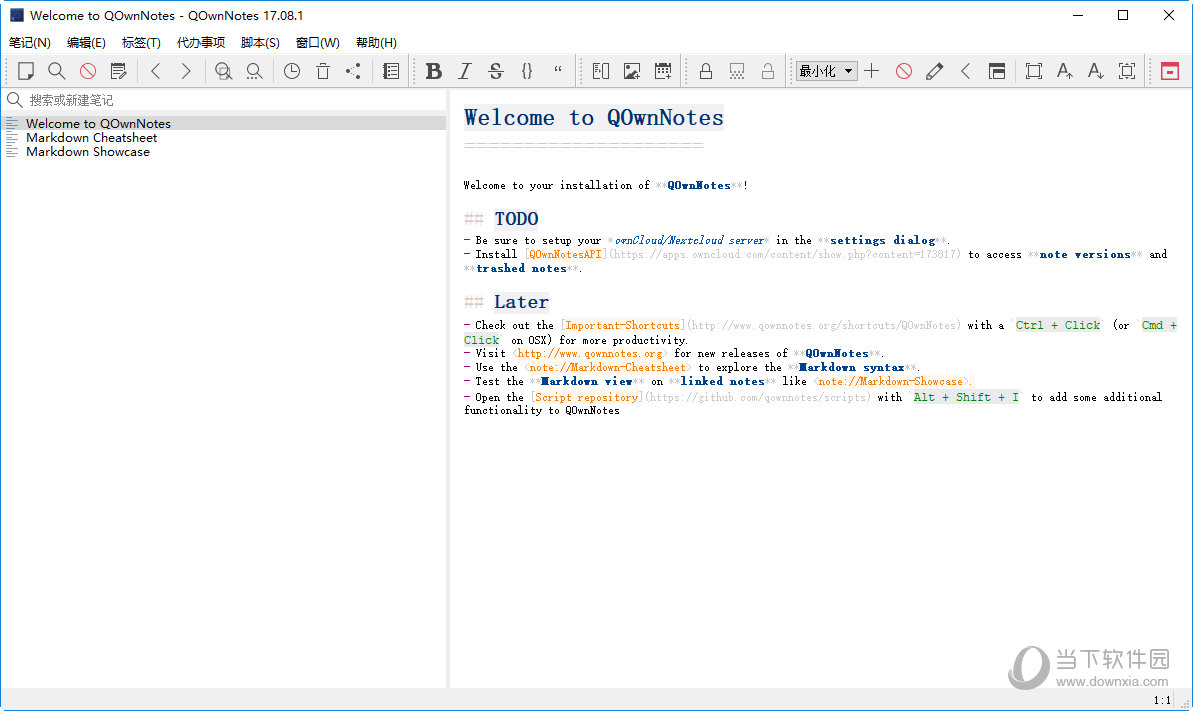Open the 代办事项 menu

pyautogui.click(x=201, y=43)
